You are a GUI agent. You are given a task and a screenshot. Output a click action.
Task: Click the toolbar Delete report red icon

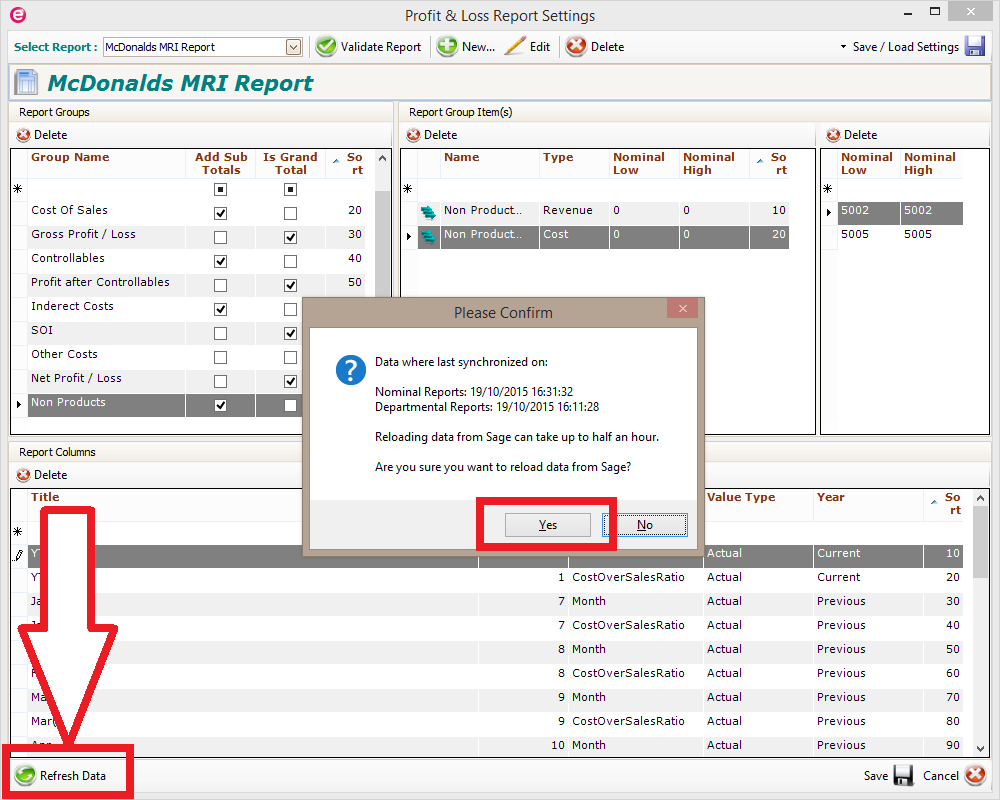(576, 47)
